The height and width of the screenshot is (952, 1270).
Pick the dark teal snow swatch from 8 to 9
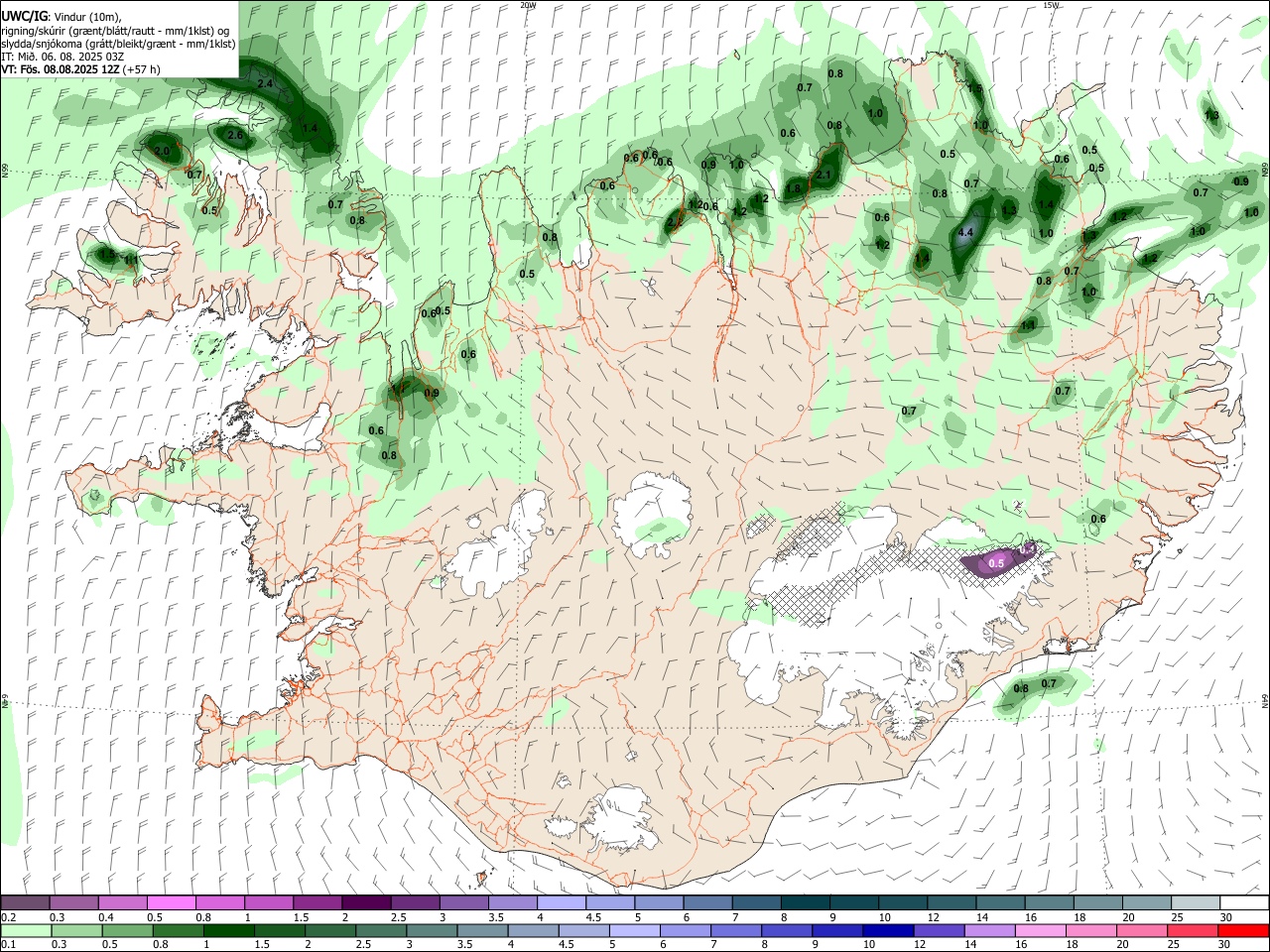click(805, 902)
